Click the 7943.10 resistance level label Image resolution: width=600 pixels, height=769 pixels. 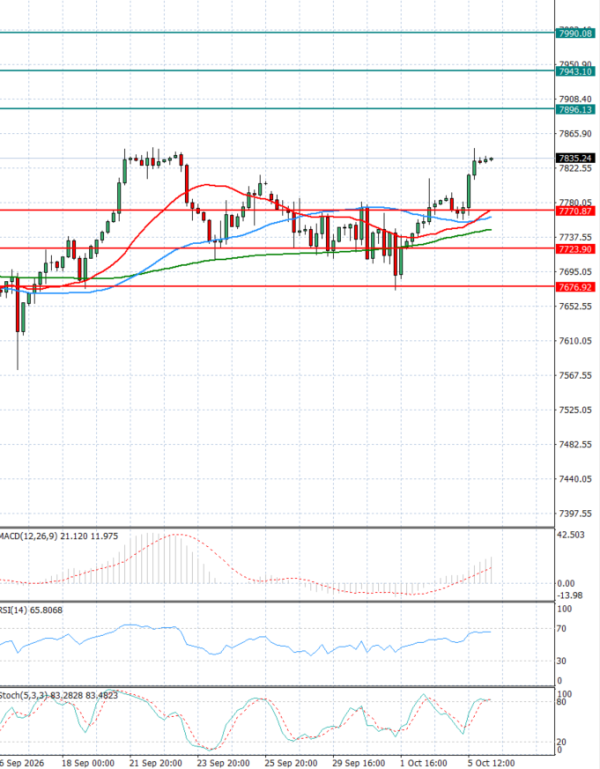point(575,72)
